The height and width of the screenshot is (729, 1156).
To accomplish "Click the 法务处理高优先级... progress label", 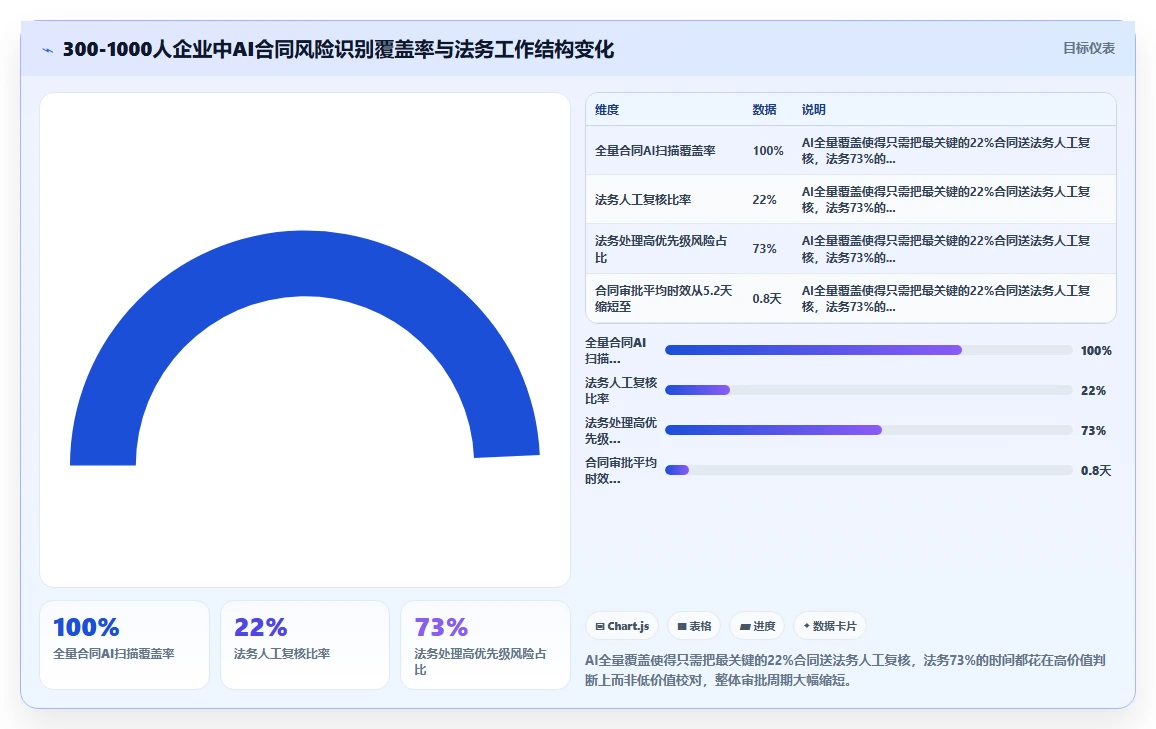I will pos(621,430).
